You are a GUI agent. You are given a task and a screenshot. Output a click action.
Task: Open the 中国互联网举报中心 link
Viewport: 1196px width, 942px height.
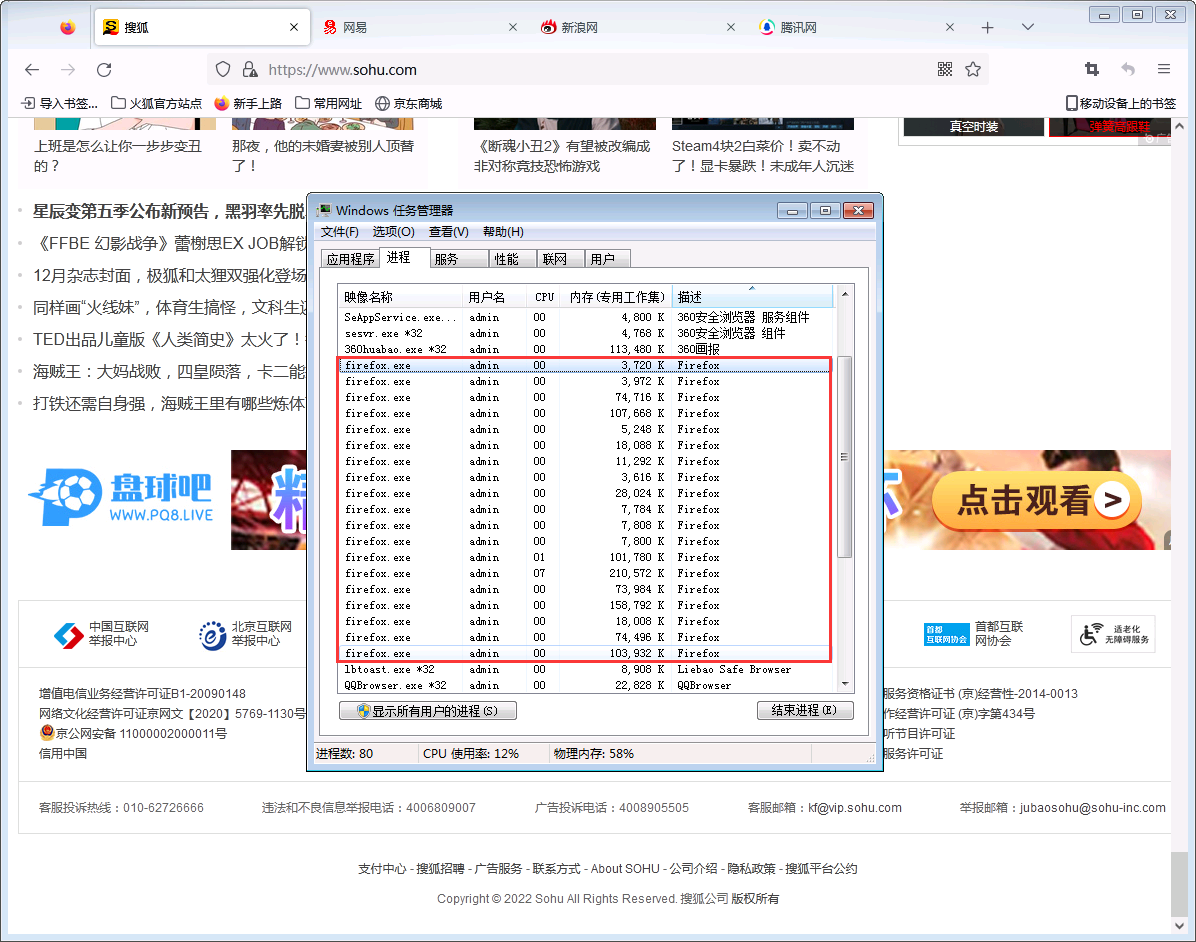101,634
